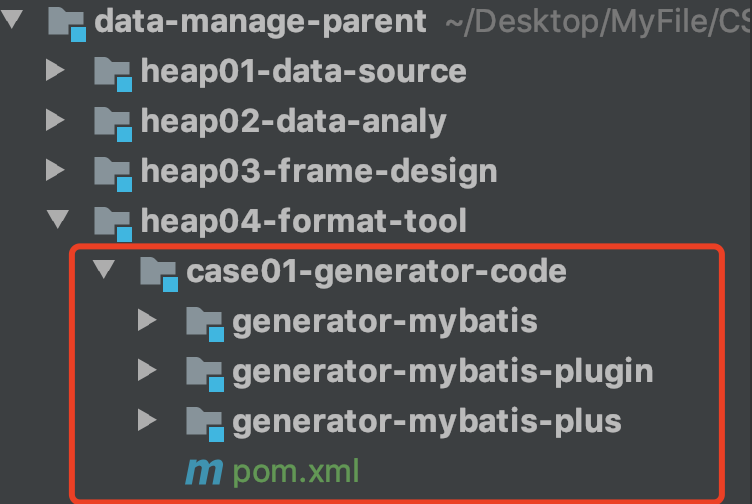Click the case01-generator-code module folder icon

pyautogui.click(x=159, y=274)
